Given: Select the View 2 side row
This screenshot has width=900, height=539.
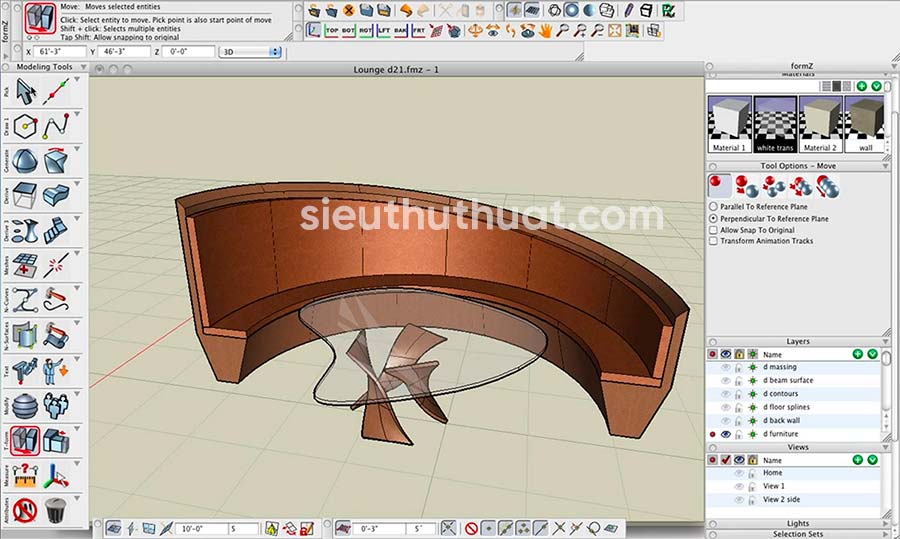Looking at the screenshot, I should click(793, 499).
